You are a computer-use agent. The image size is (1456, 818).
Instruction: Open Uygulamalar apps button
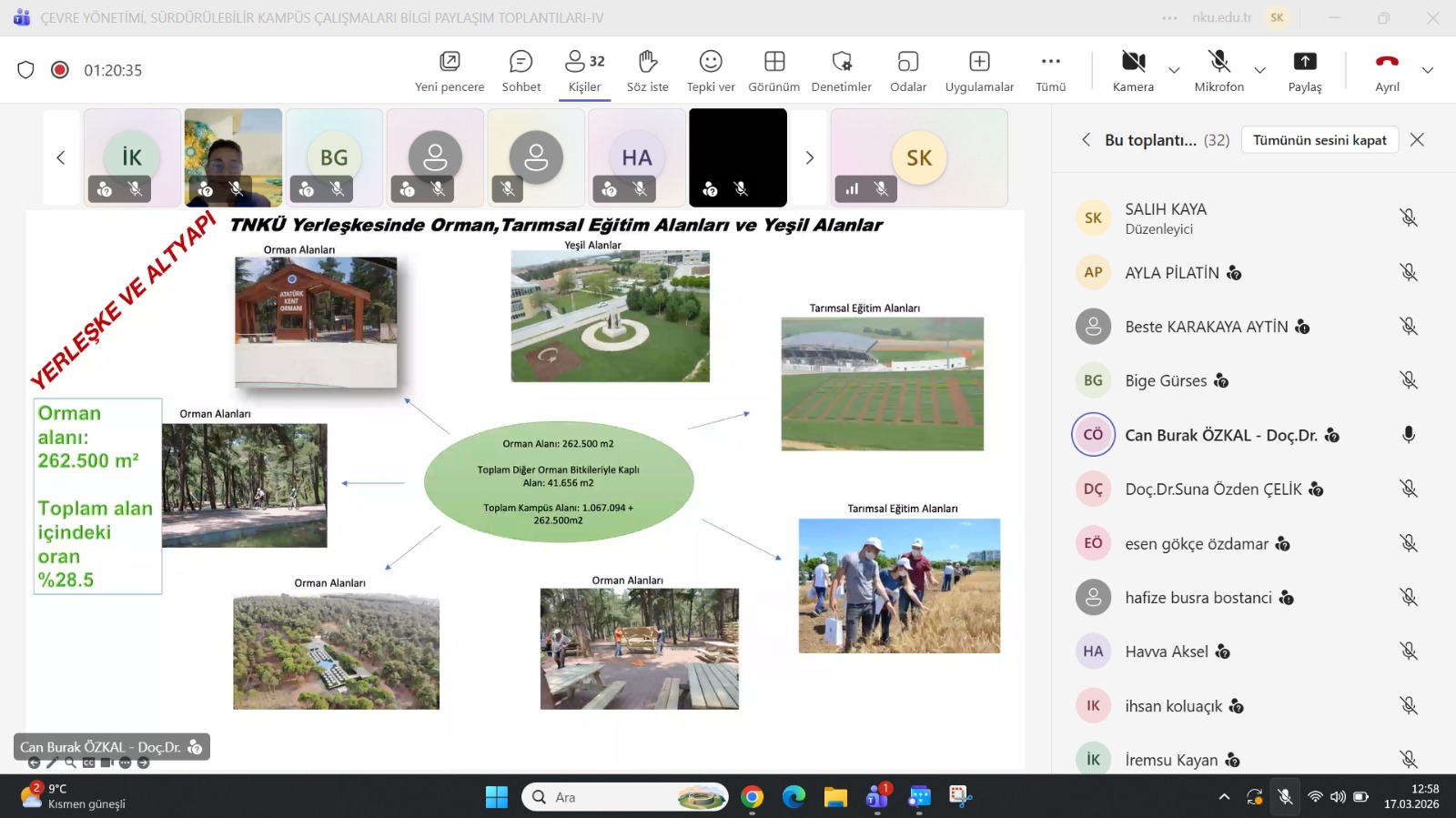coord(979,70)
